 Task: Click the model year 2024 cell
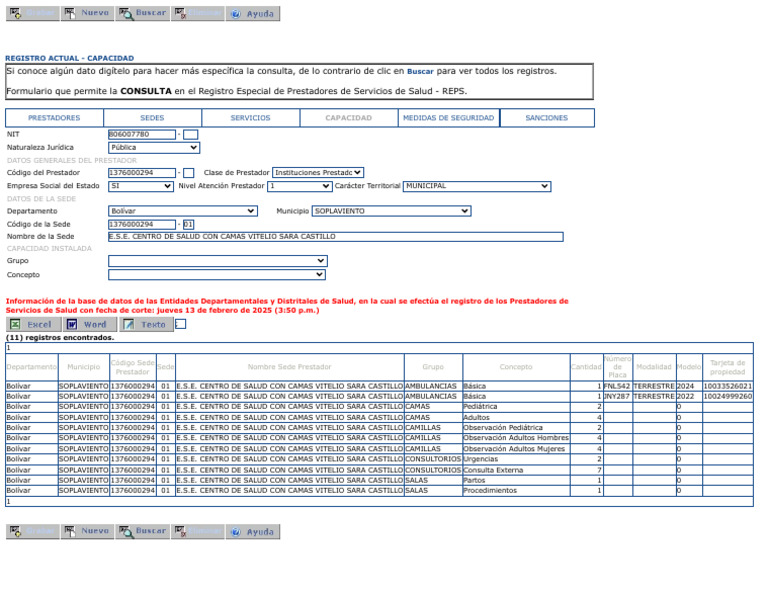point(689,386)
